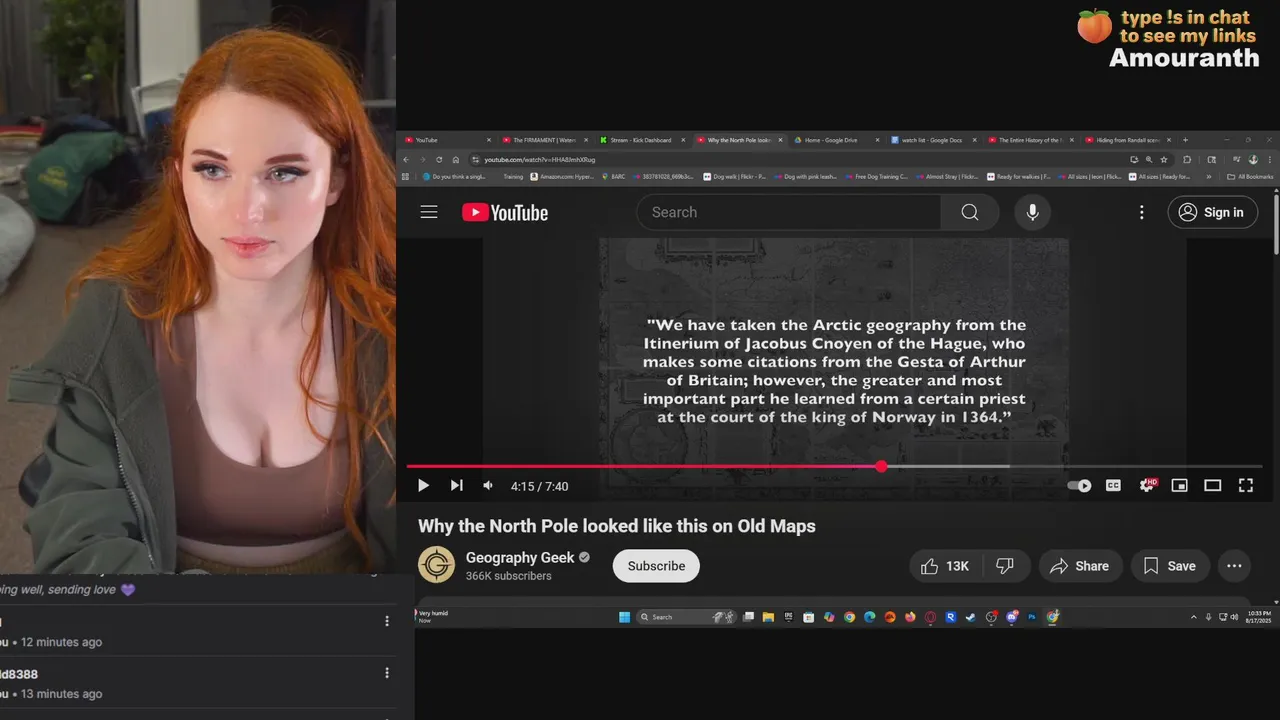Viewport: 1280px width, 720px height.
Task: Click the browser home button
Action: pos(456,160)
